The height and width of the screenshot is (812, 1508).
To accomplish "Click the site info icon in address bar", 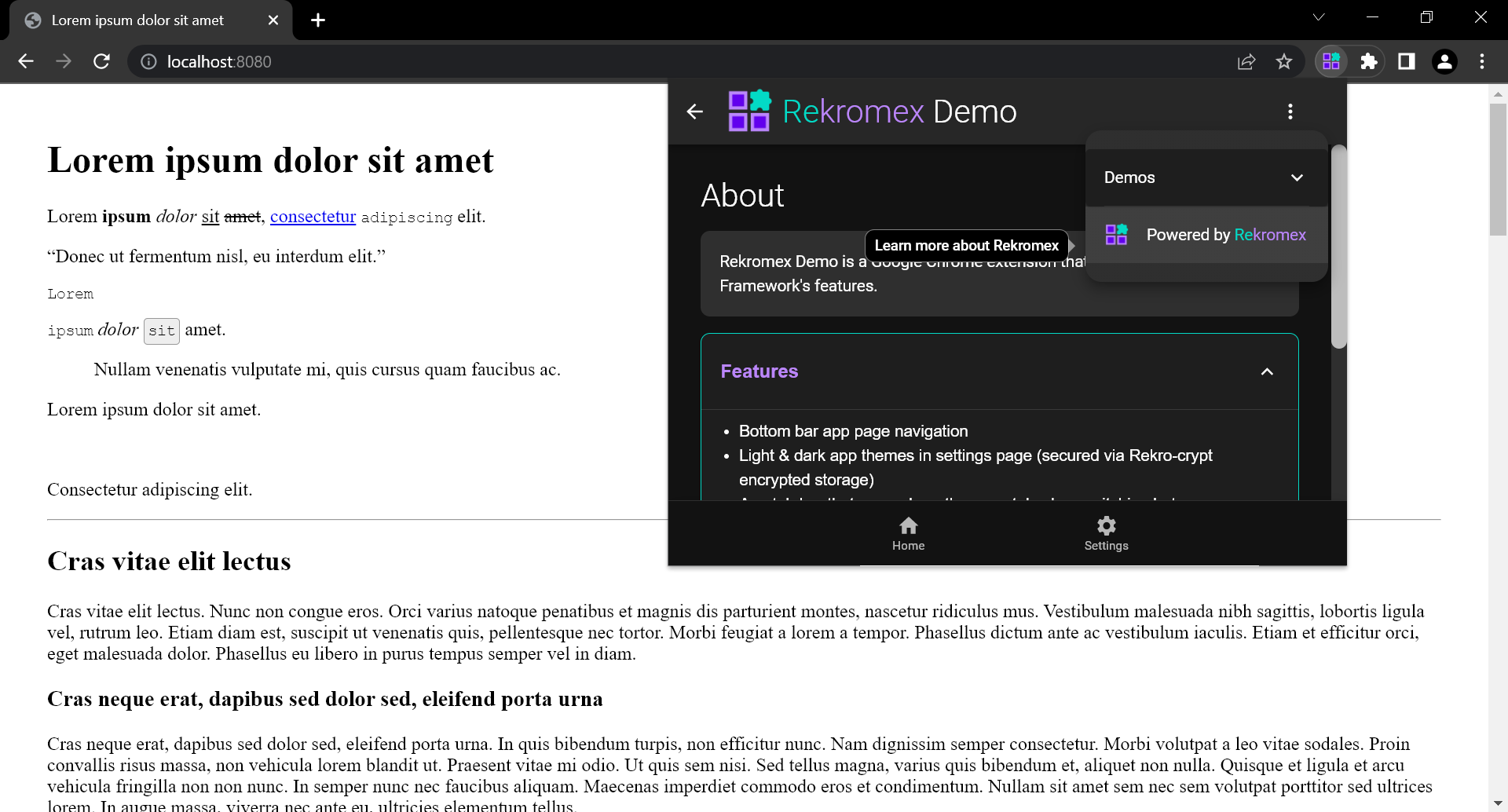I will (148, 61).
